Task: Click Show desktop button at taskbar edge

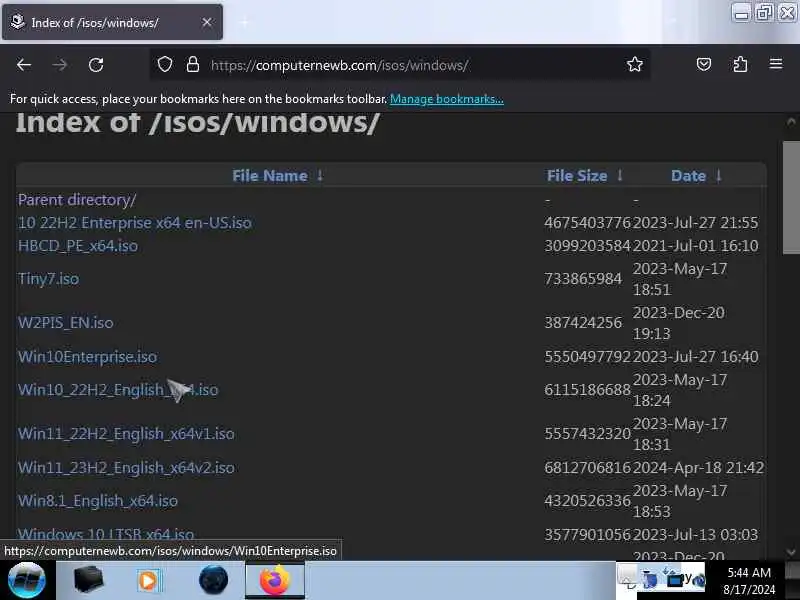Action: click(x=792, y=580)
